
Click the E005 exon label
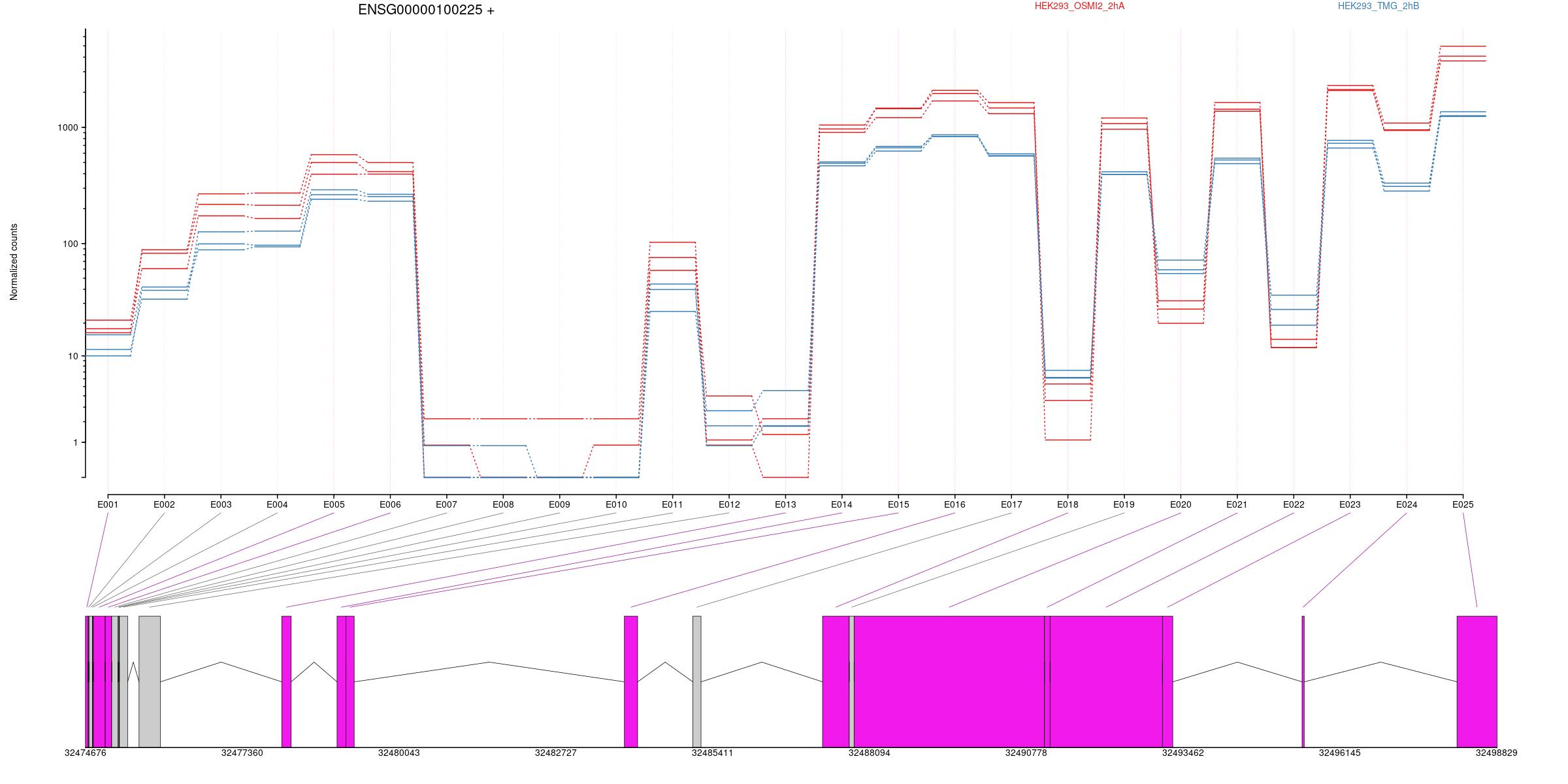[x=334, y=504]
